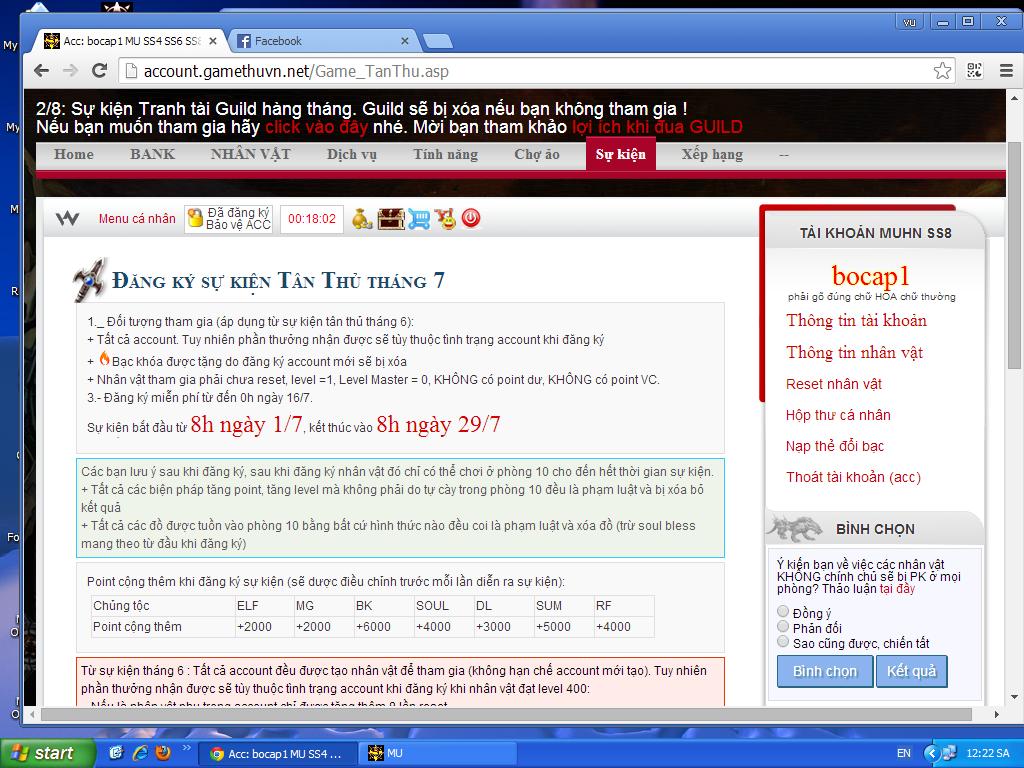Open the Nạp thẻ đổi bạc link
Screen dimensions: 1024x768
835,446
